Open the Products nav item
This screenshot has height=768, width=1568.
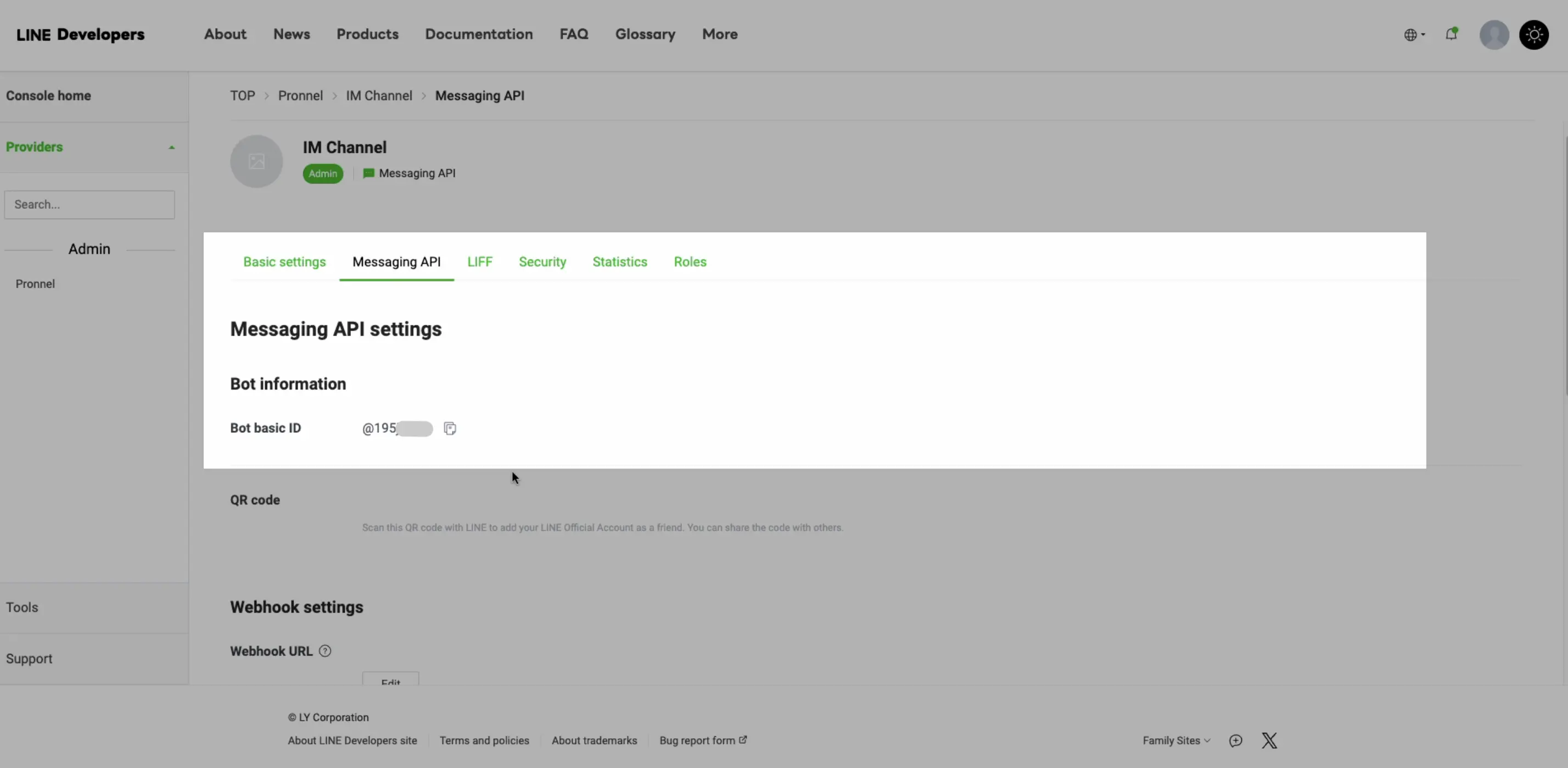tap(368, 34)
